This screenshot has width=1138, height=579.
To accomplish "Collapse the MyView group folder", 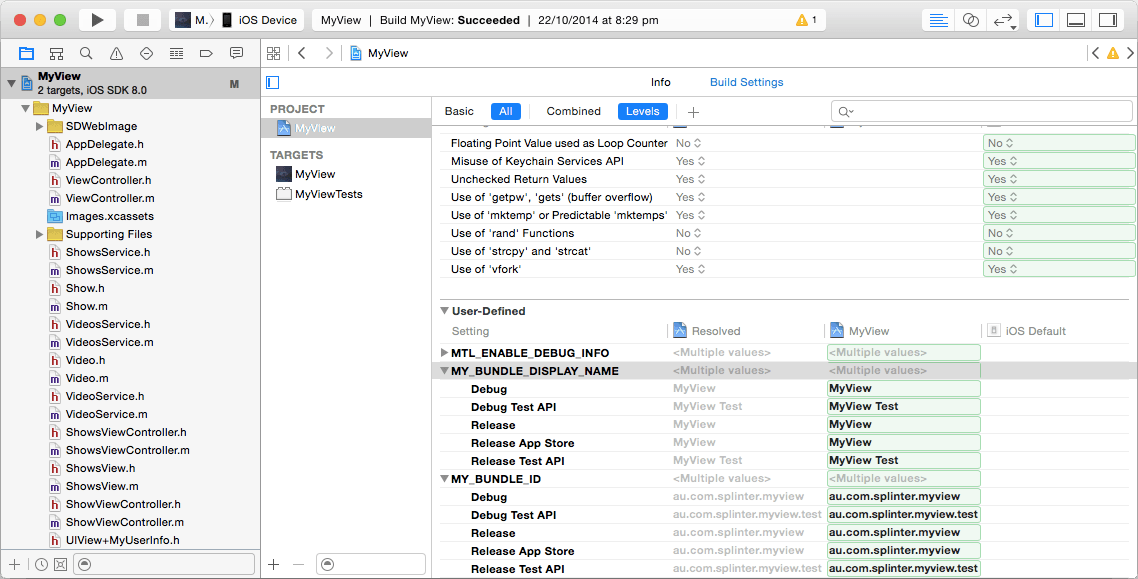I will point(25,108).
